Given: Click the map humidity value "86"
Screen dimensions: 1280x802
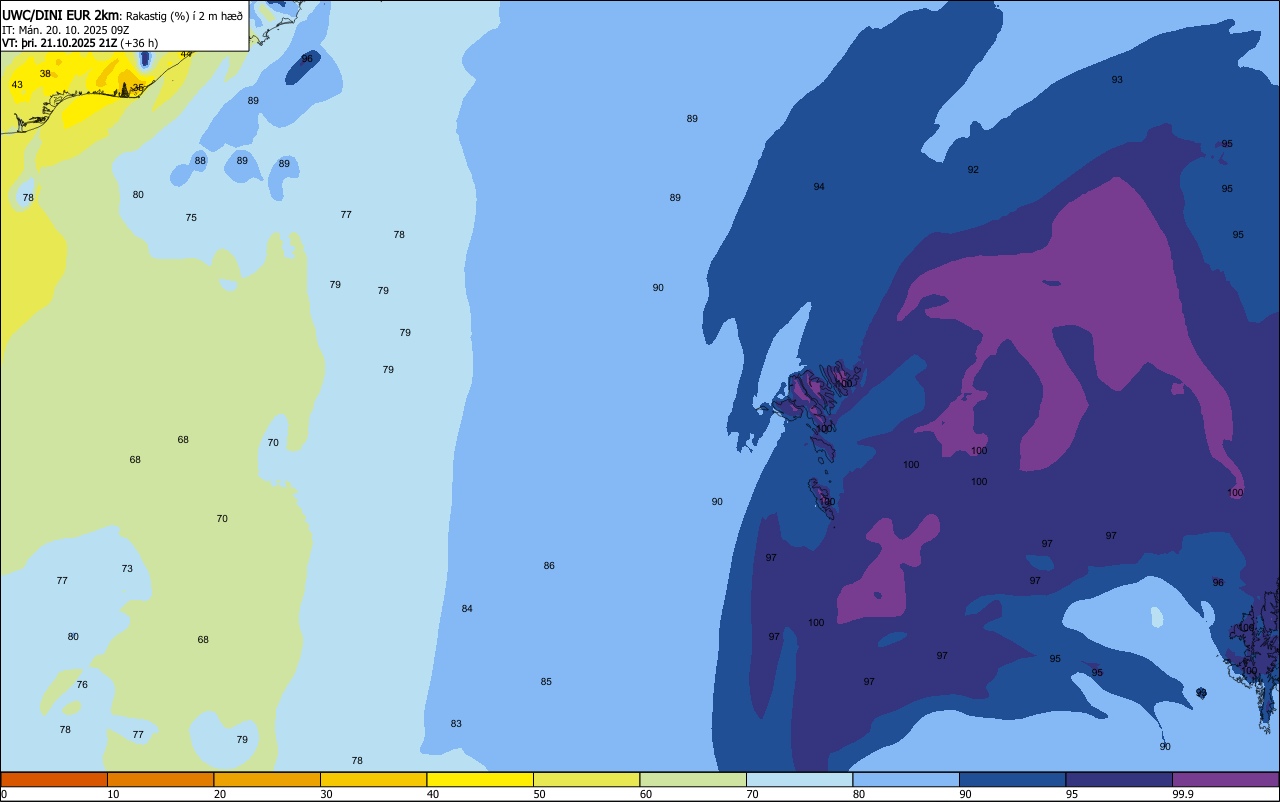Looking at the screenshot, I should pyautogui.click(x=549, y=565).
